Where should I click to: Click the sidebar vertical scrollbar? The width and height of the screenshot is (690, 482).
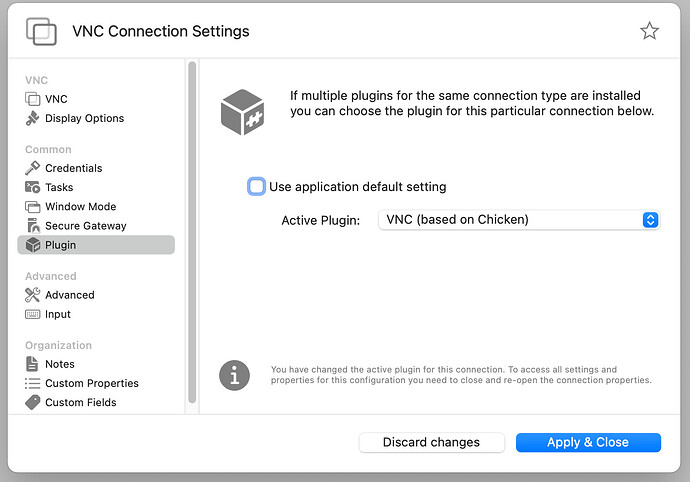coord(189,230)
